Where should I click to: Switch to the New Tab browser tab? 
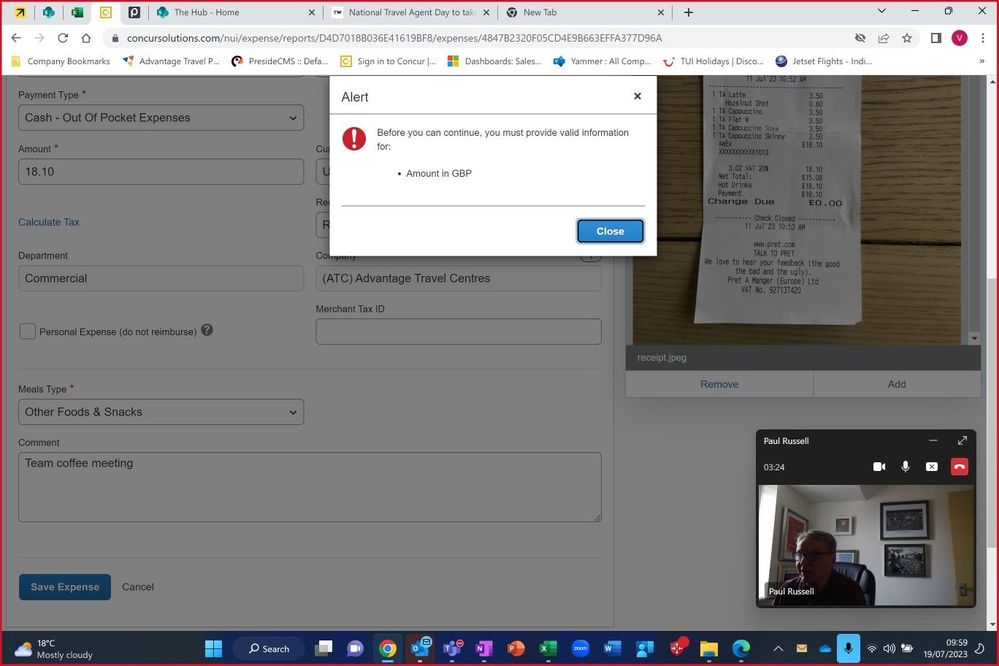tap(585, 12)
